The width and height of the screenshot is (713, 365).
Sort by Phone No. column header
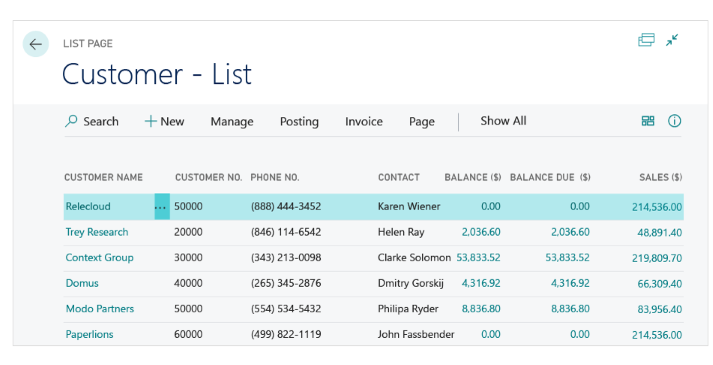click(275, 177)
